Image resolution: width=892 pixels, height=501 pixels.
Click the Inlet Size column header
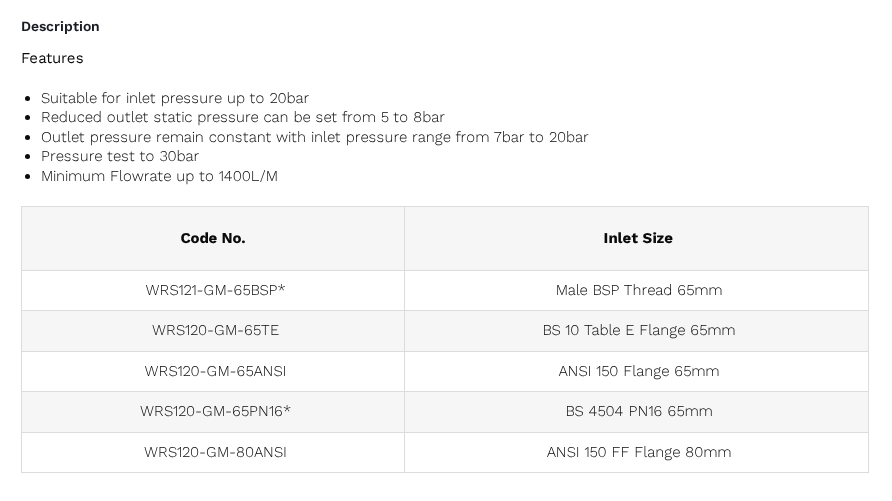click(638, 238)
